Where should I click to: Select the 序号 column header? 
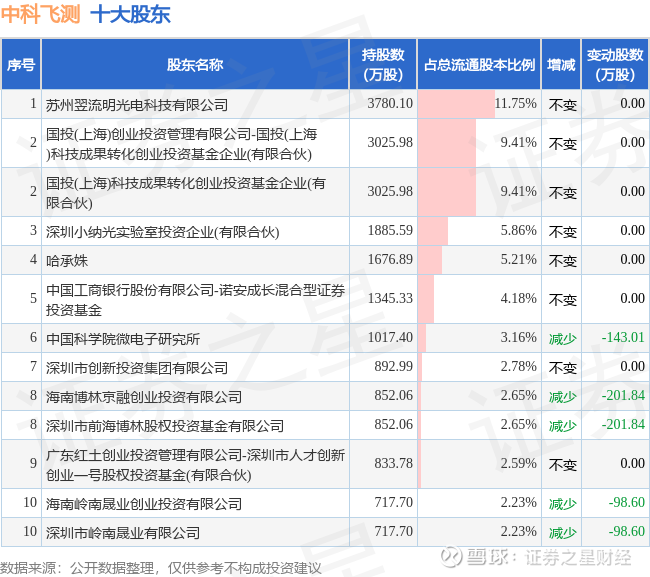pyautogui.click(x=21, y=65)
